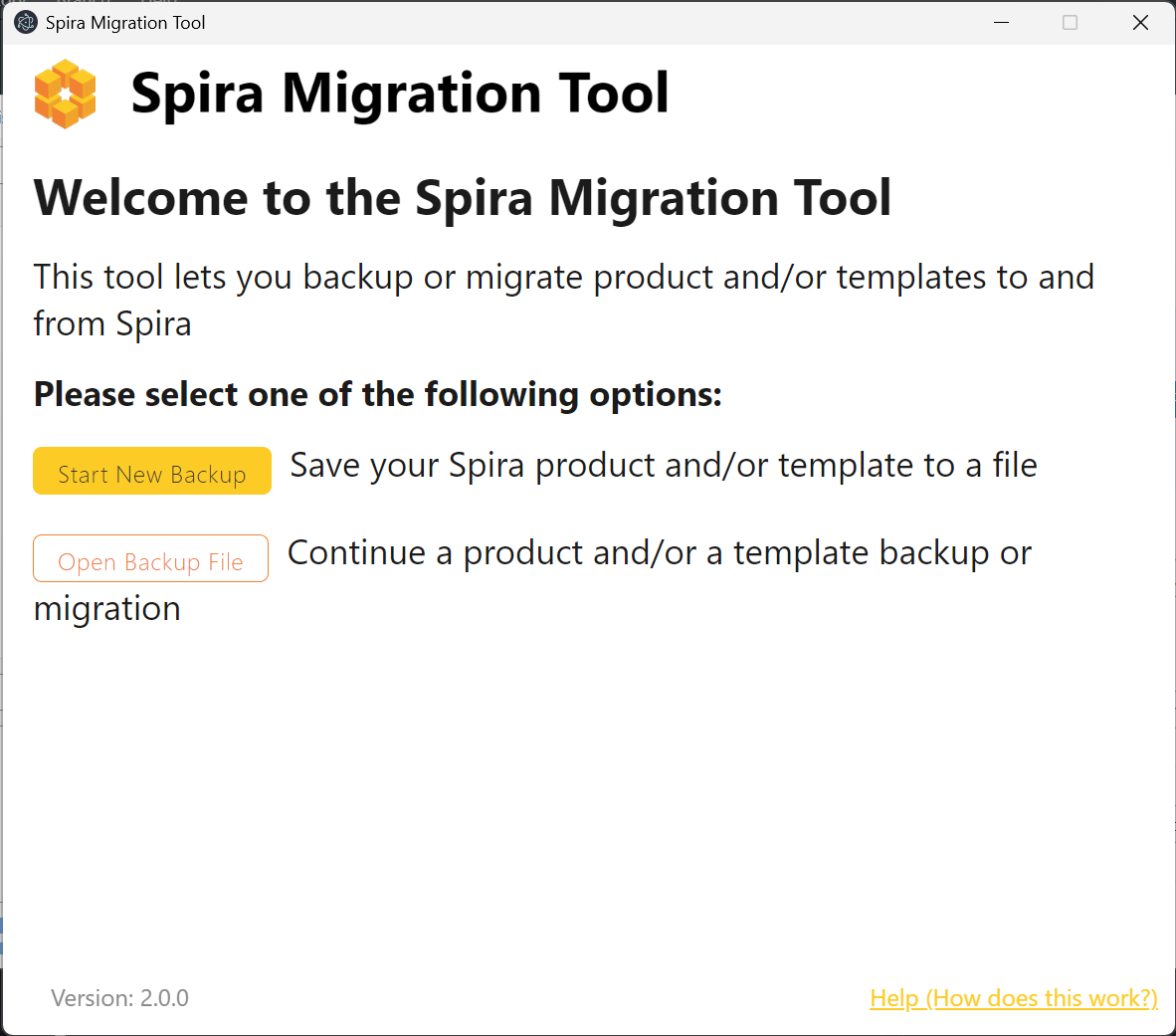Open Backup File button
Image resolution: width=1176 pixels, height=1036 pixels.
pyautogui.click(x=151, y=558)
